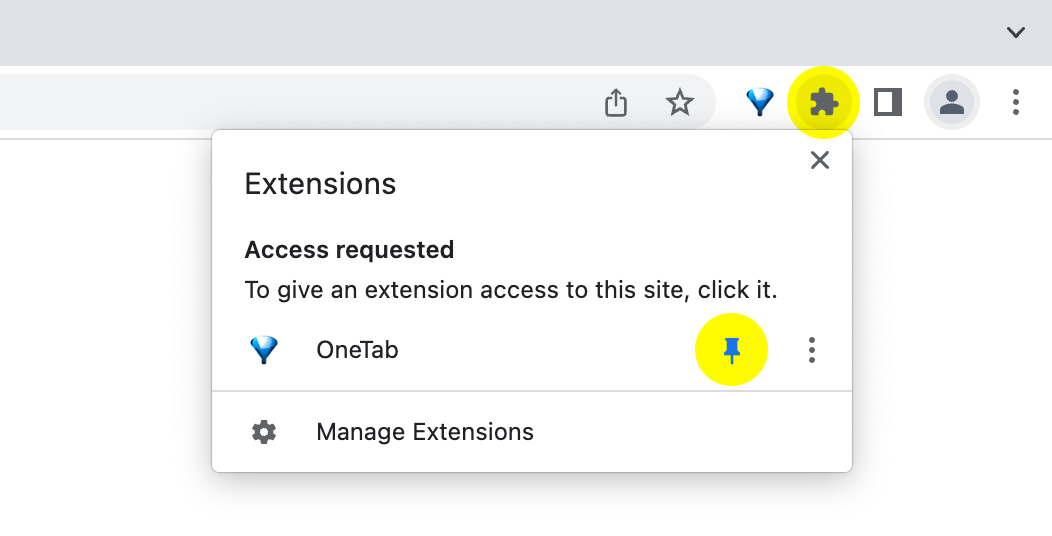Close the Extensions popup with the X

(820, 160)
